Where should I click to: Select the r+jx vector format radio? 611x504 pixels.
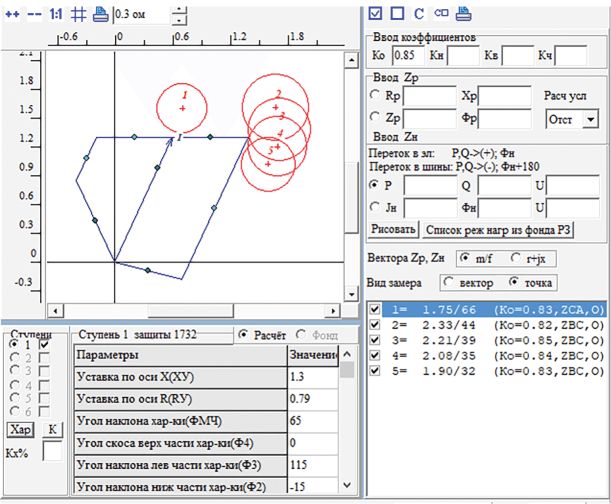click(516, 258)
